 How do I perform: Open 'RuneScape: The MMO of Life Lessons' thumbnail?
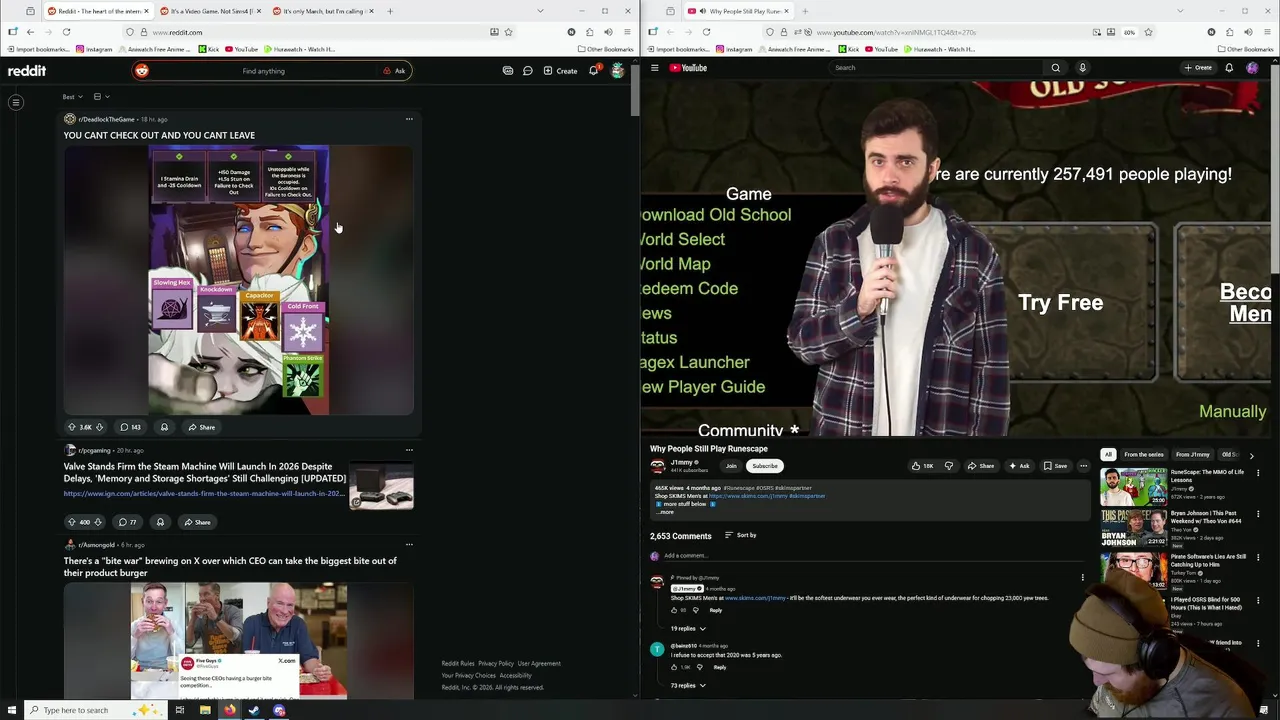coord(1133,487)
